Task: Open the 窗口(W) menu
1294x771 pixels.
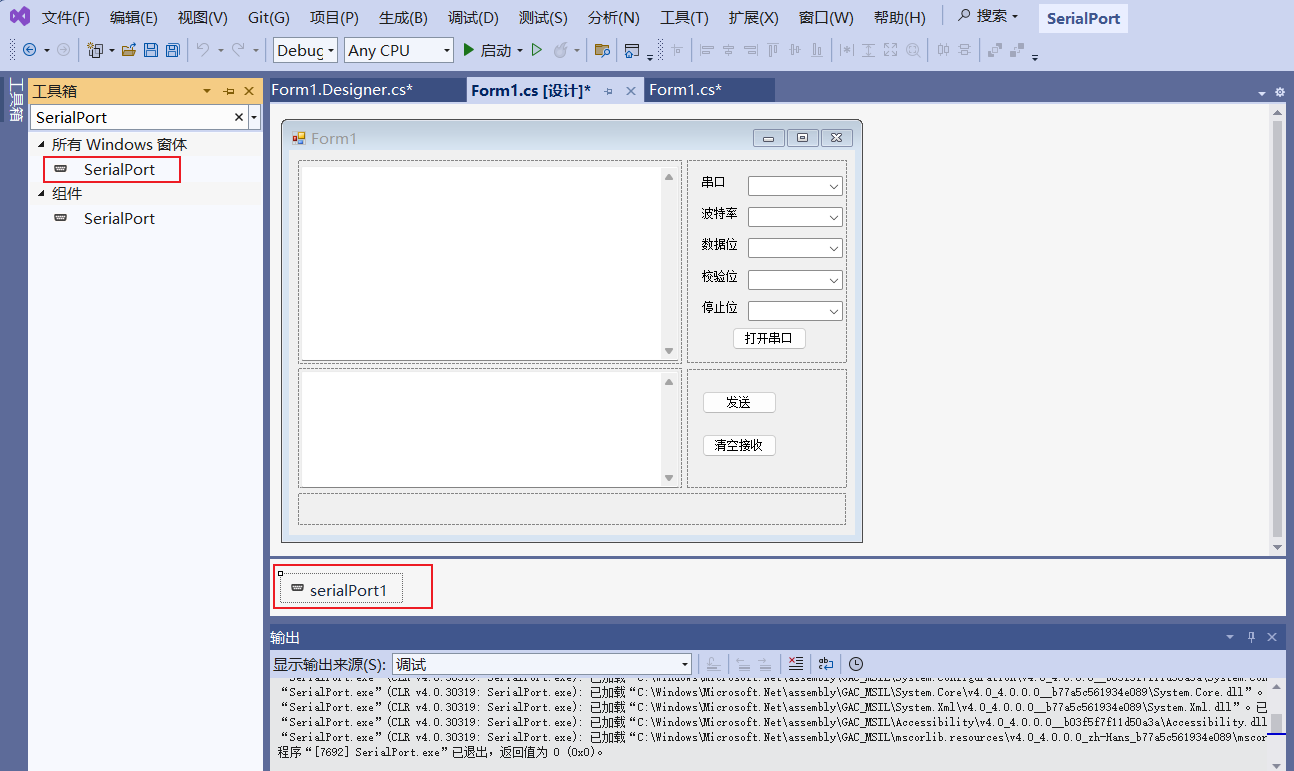Action: coord(826,17)
